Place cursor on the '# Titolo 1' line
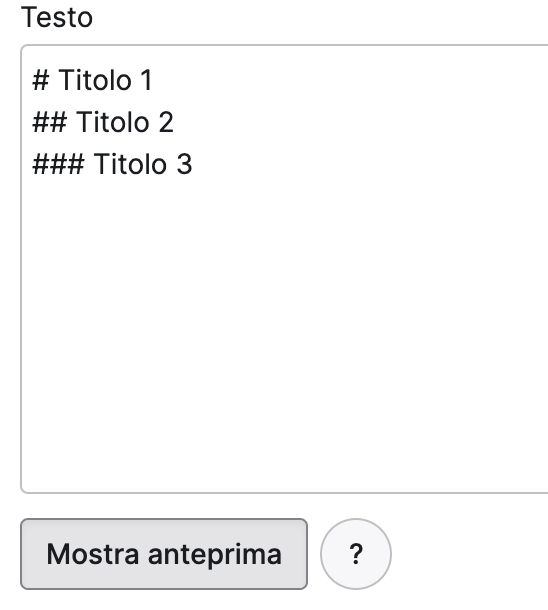This screenshot has height=610, width=548. (92, 81)
